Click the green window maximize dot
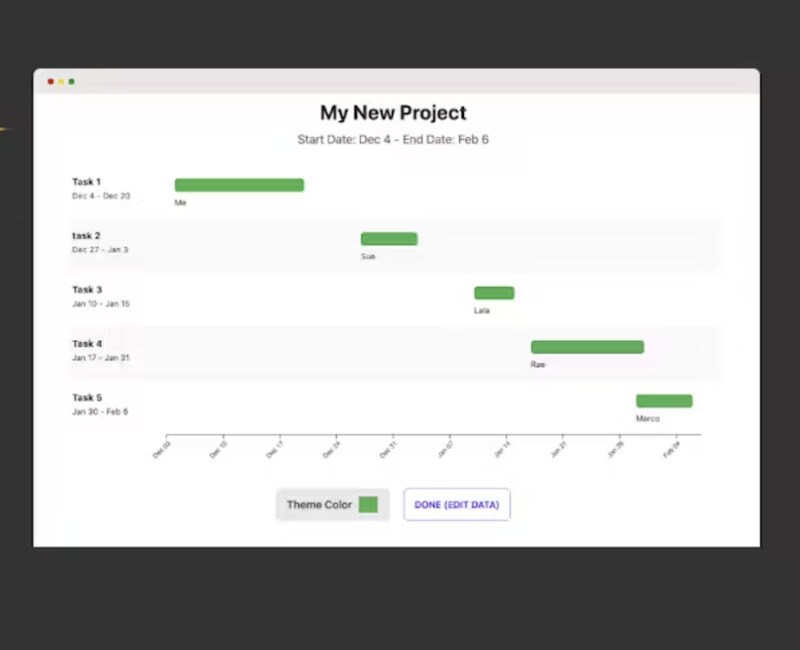This screenshot has height=650, width=800. coord(72,81)
